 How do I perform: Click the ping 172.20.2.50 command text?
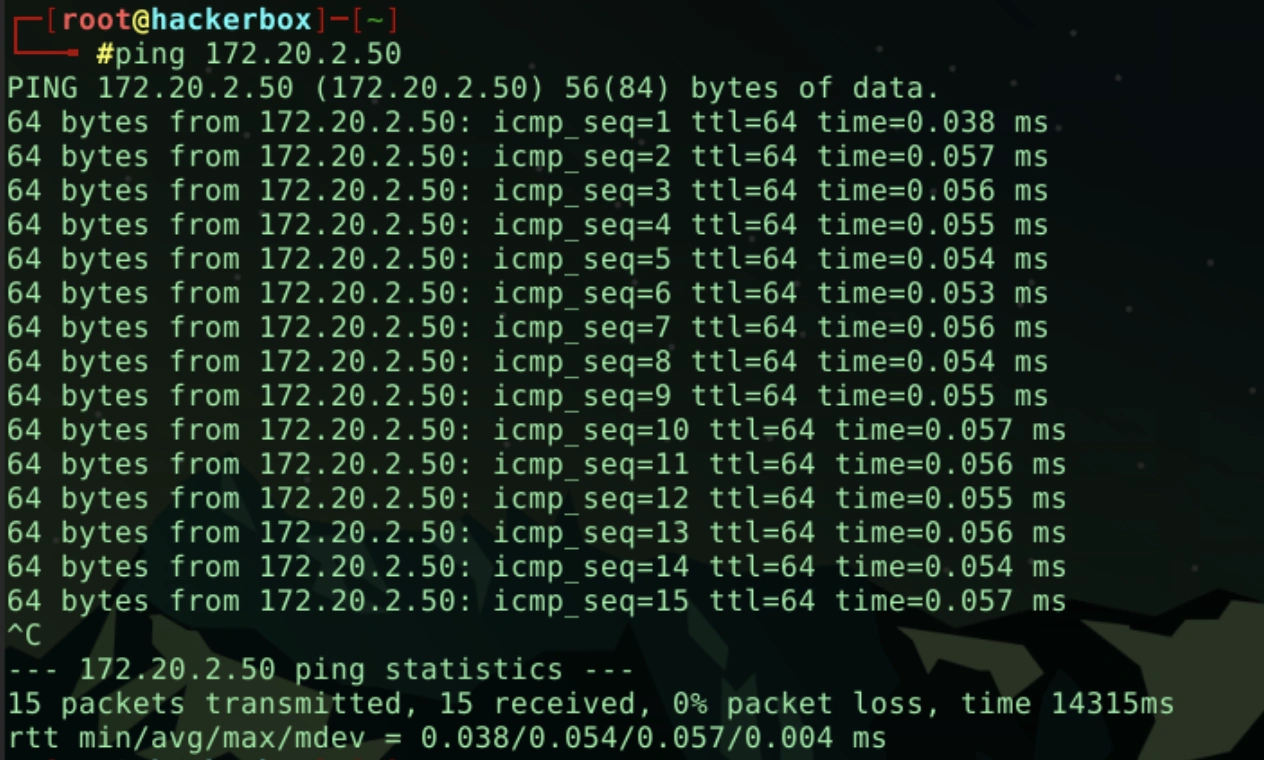(258, 53)
